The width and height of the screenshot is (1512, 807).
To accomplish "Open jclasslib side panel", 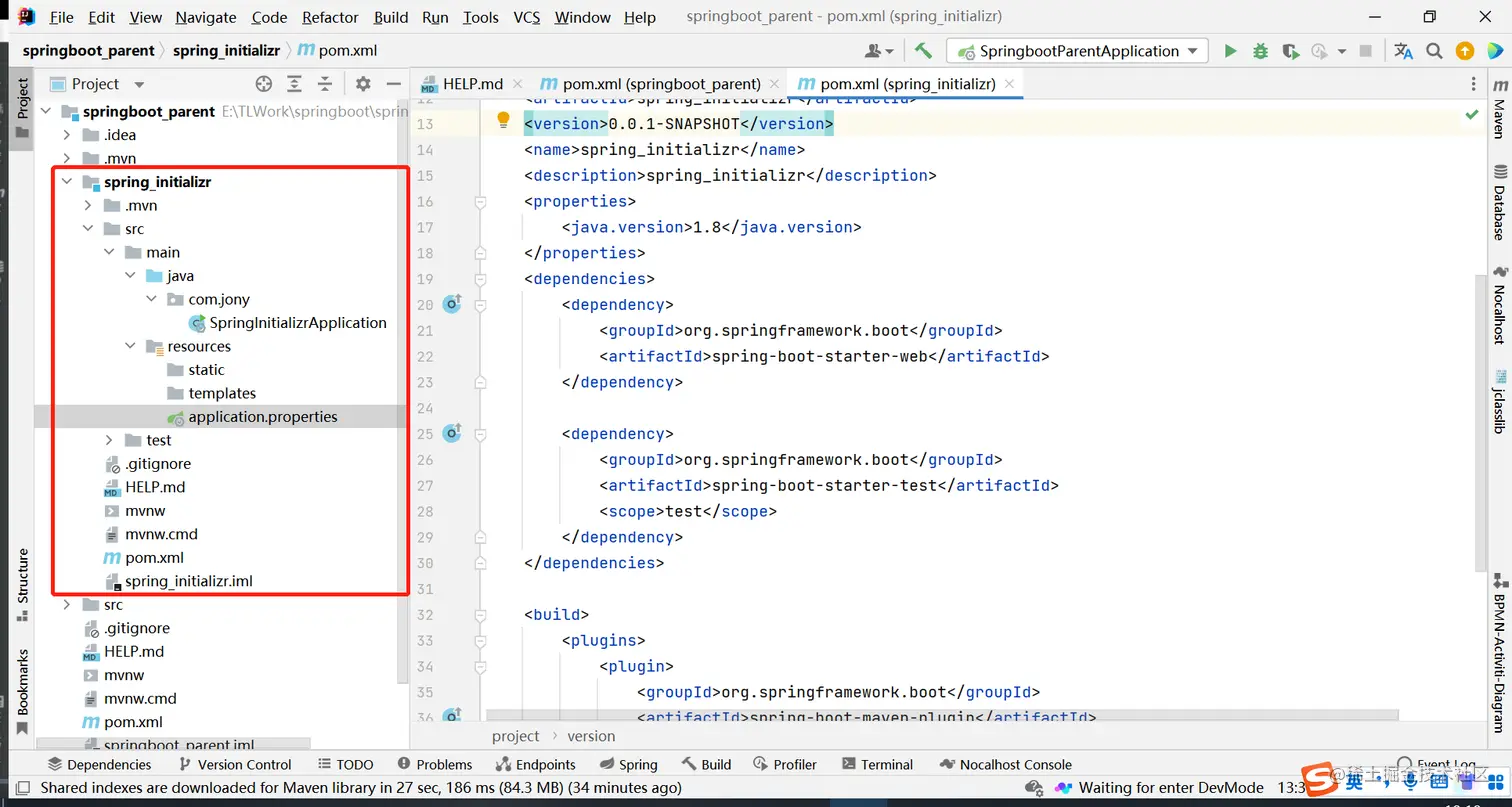I will tap(1499, 400).
